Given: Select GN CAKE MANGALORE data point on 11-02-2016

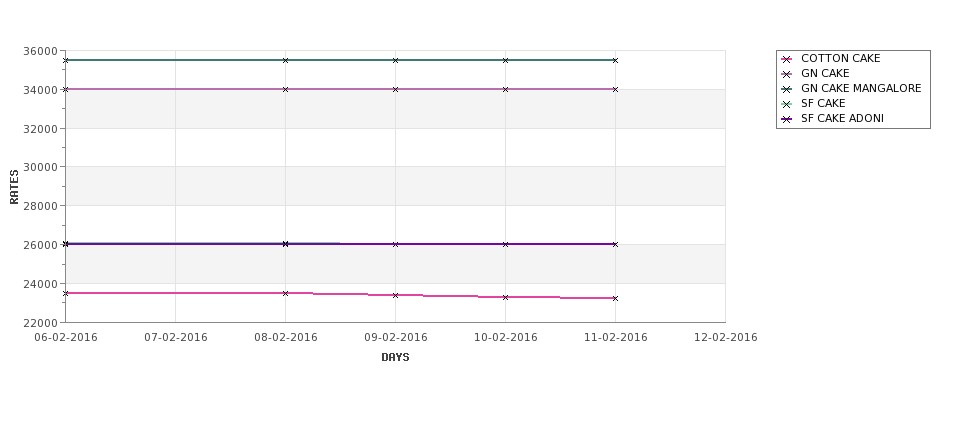Looking at the screenshot, I should [616, 60].
